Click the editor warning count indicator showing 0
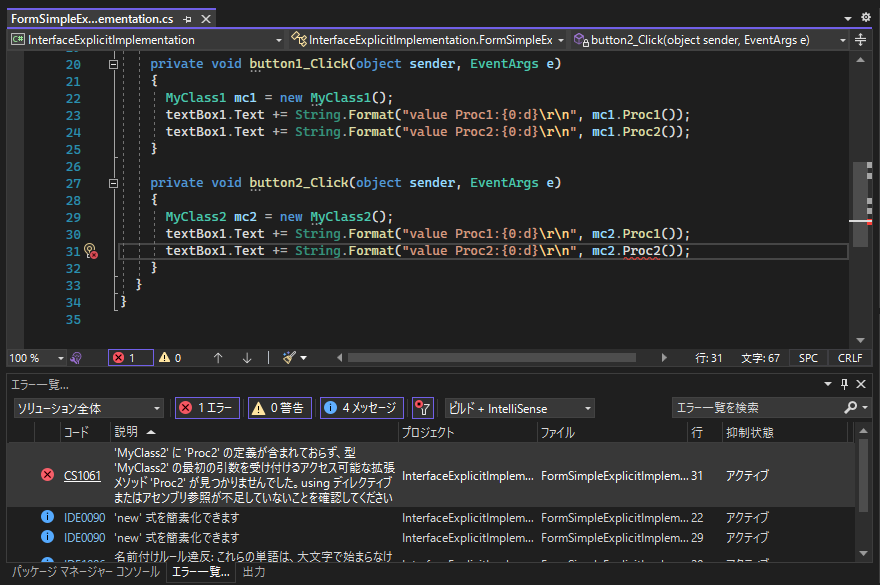The height and width of the screenshot is (585, 880). point(170,358)
